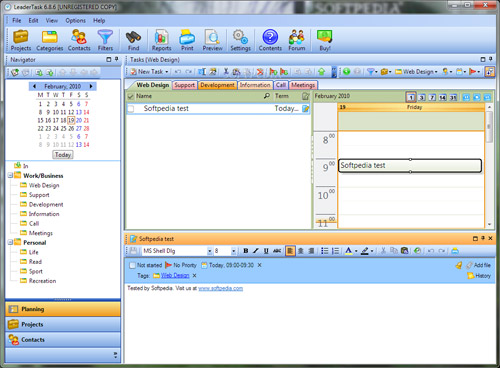
Task: Toggle the calendar panel button at toolbar end
Action: click(x=489, y=71)
